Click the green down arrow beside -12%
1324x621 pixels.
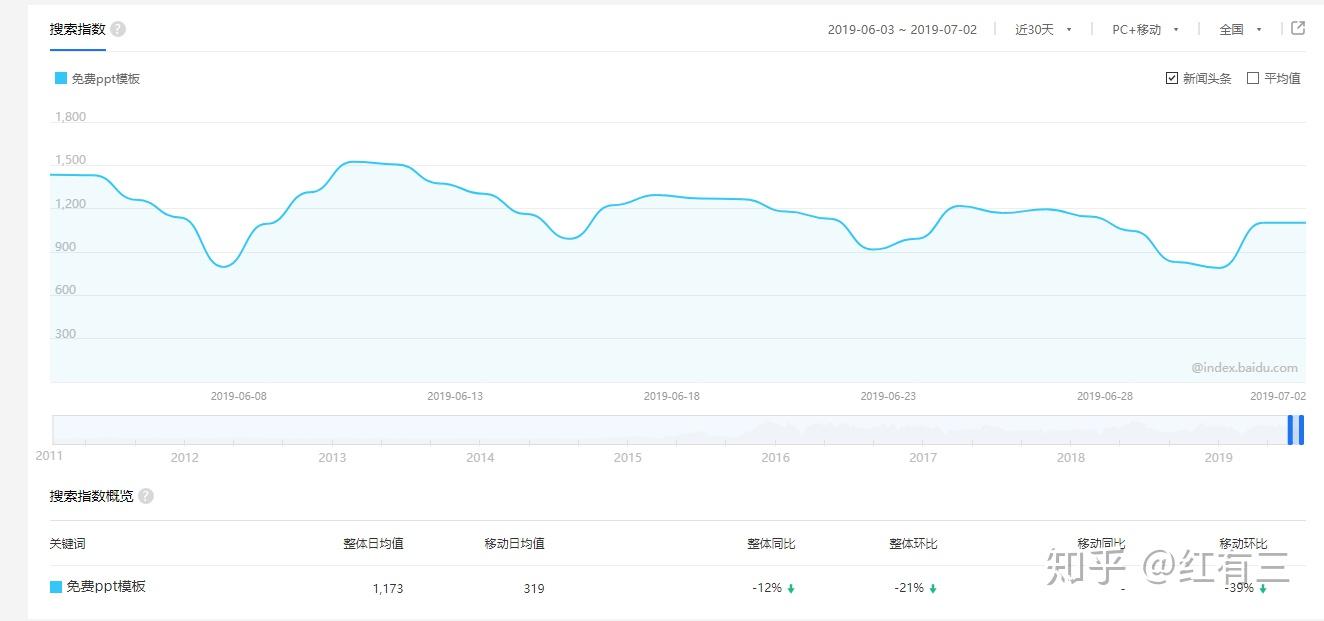coord(791,589)
